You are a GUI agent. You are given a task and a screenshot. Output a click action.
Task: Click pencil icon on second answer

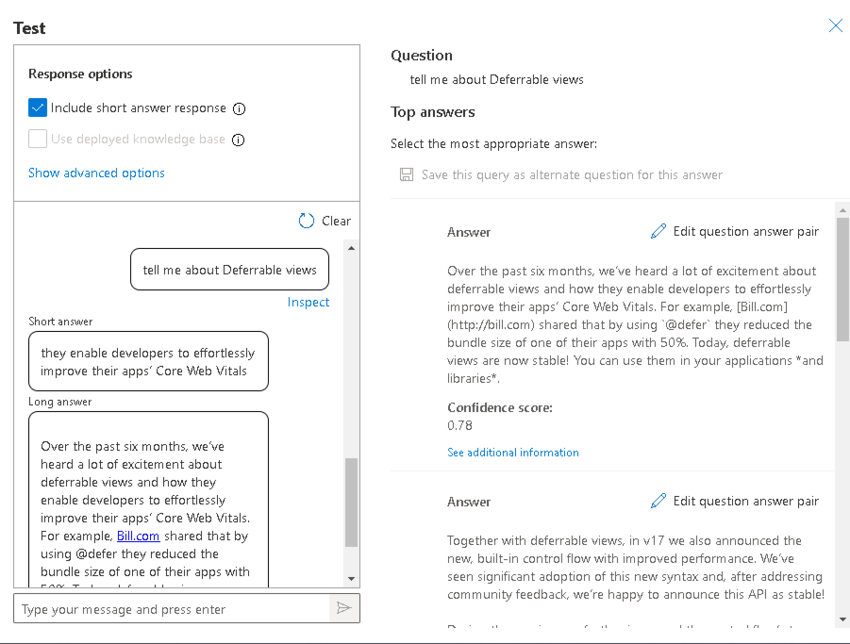pos(658,501)
